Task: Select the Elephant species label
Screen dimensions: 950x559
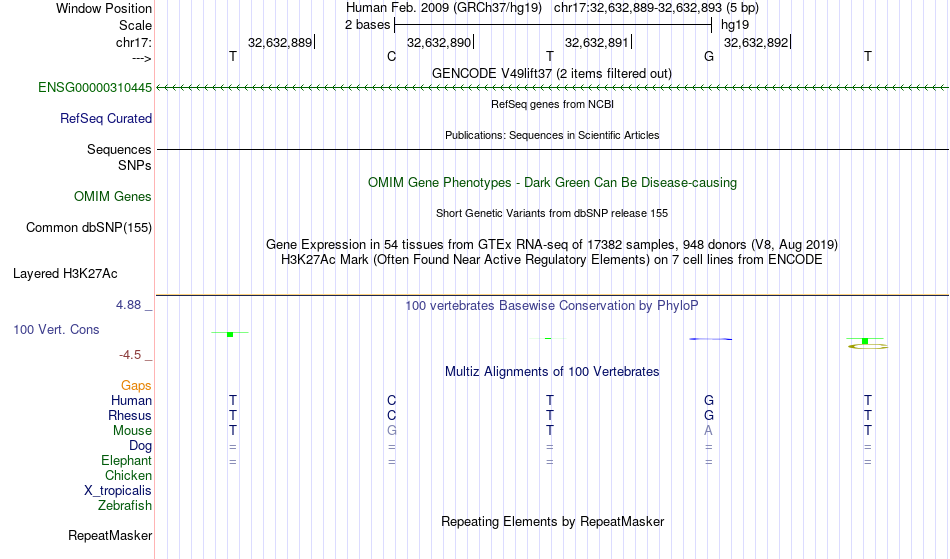Action: [x=126, y=460]
